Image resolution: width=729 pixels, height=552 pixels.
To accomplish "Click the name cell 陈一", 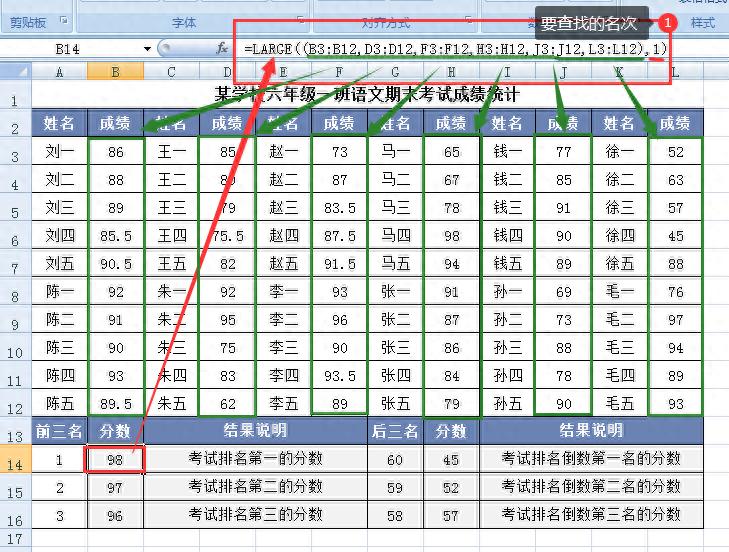I will 59,292.
